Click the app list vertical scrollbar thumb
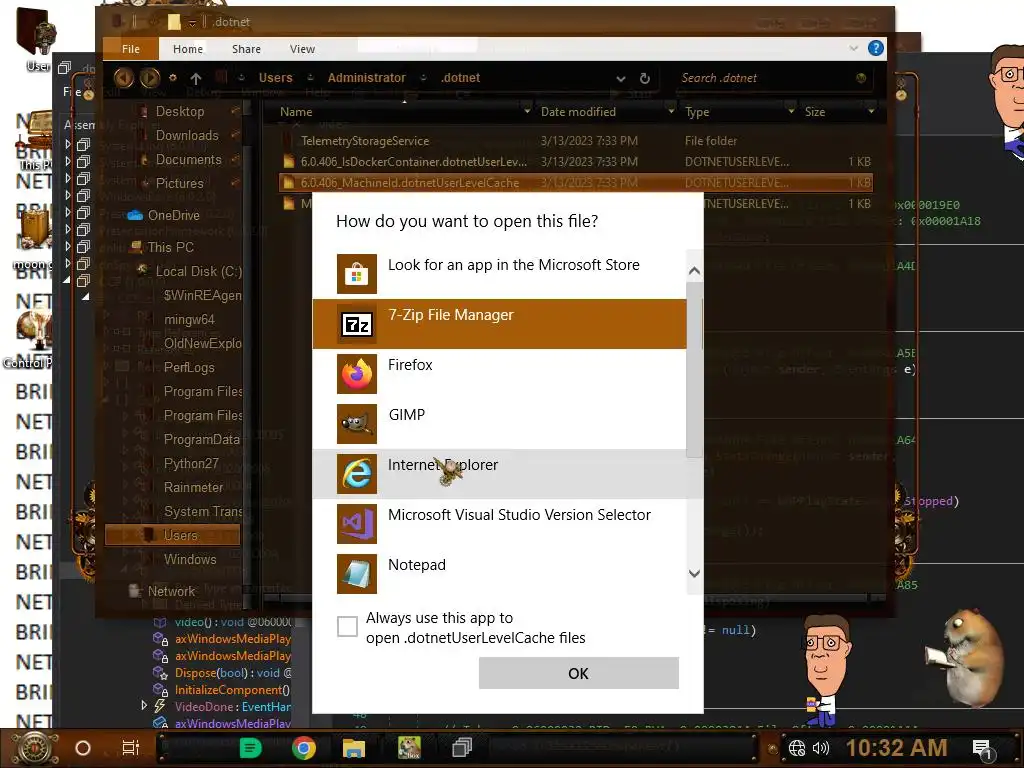The height and width of the screenshot is (768, 1024). [694, 369]
